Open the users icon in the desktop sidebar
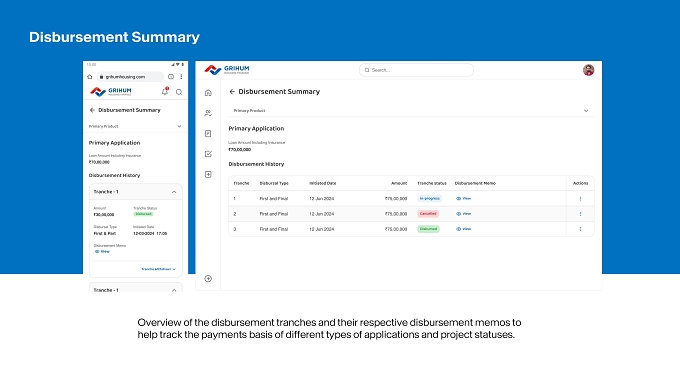The height and width of the screenshot is (383, 680). [x=208, y=113]
